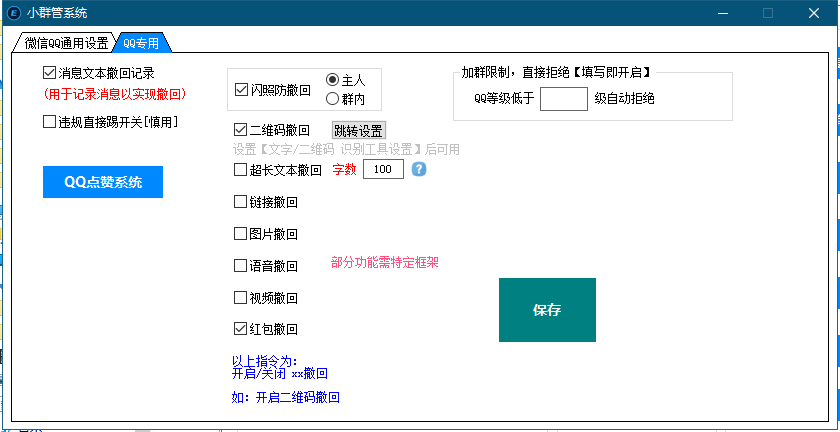Image resolution: width=840 pixels, height=432 pixels.
Task: Click the green 保存 button
Action: tap(547, 310)
